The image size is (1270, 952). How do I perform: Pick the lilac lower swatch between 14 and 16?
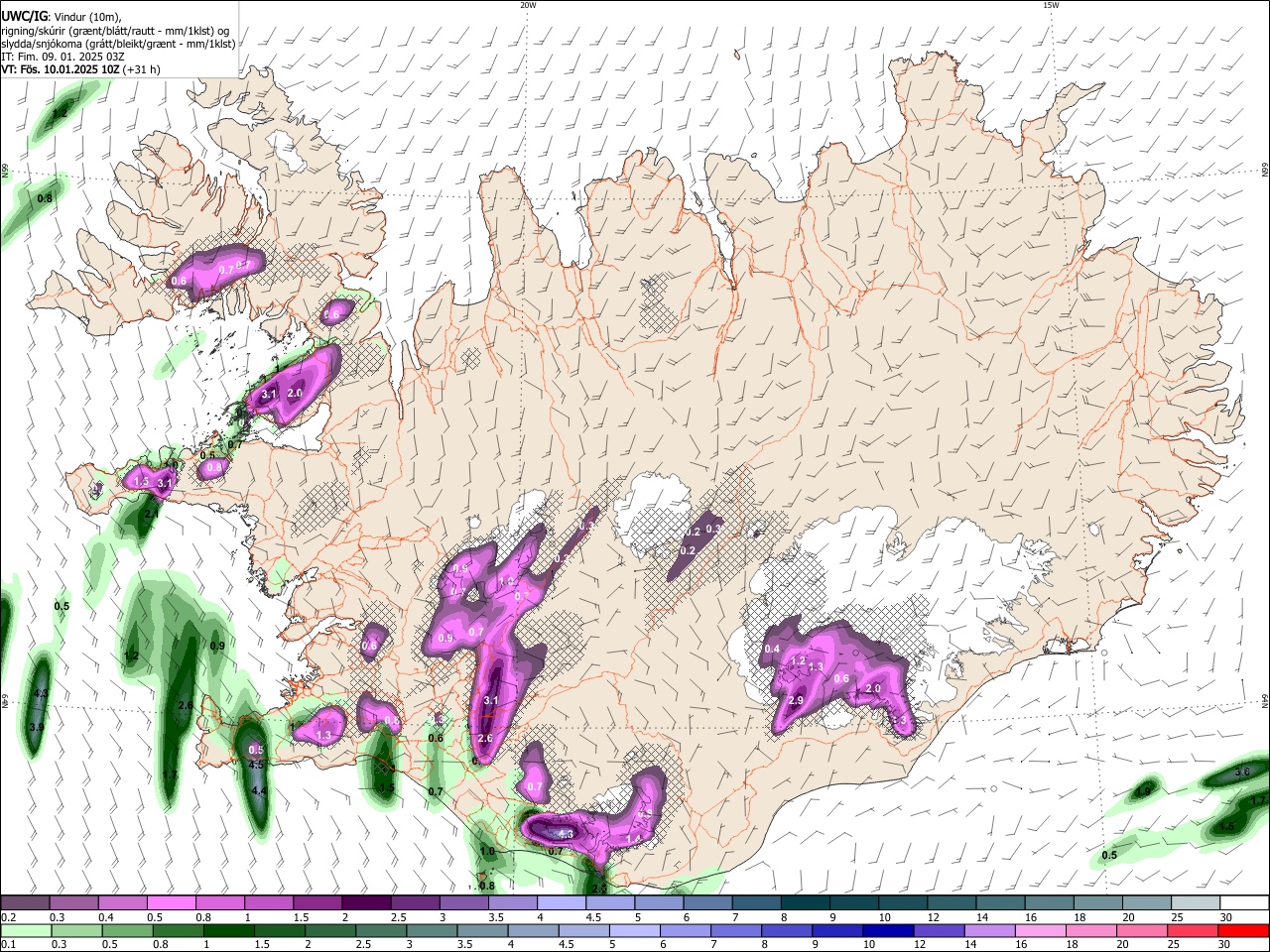pyautogui.click(x=990, y=930)
